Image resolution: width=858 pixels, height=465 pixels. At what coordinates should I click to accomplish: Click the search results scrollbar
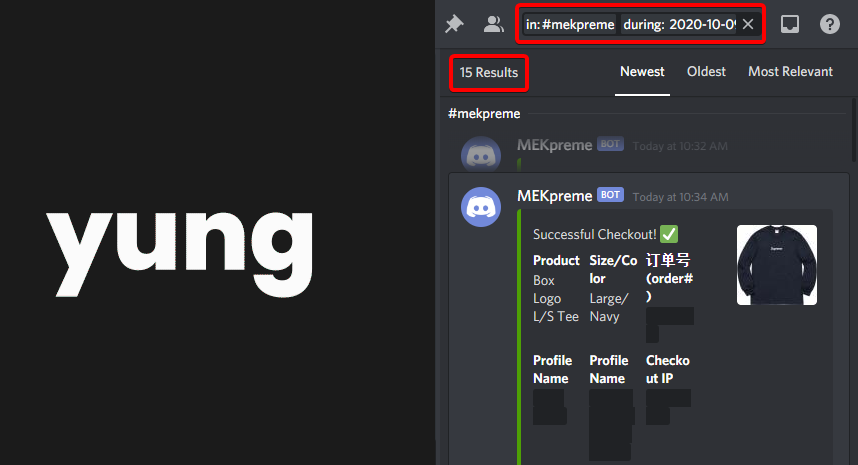point(854,130)
